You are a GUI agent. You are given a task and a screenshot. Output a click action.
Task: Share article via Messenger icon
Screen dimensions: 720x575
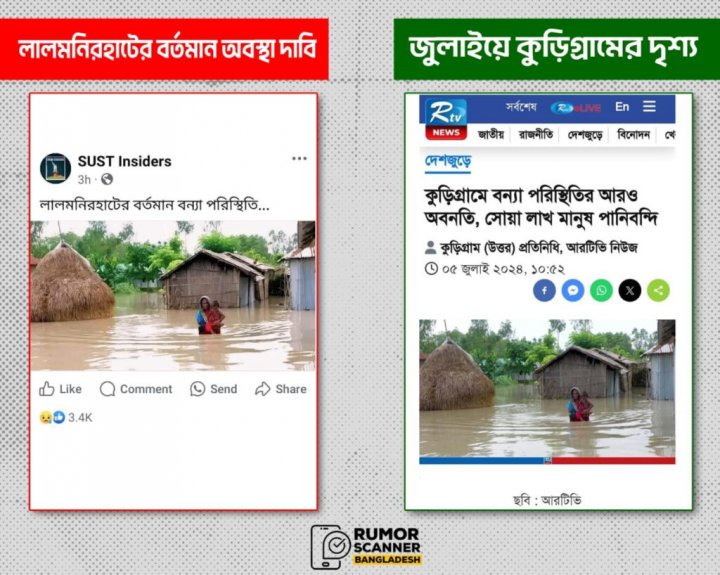(x=573, y=290)
